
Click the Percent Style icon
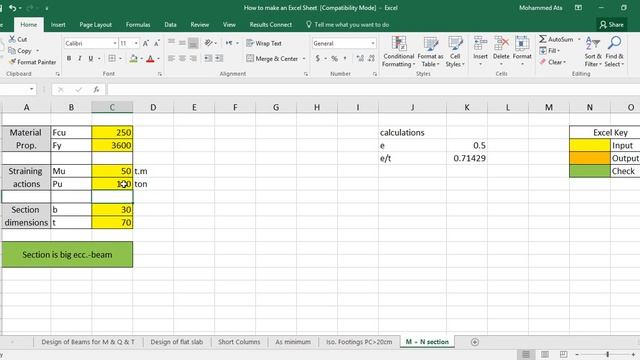334,59
